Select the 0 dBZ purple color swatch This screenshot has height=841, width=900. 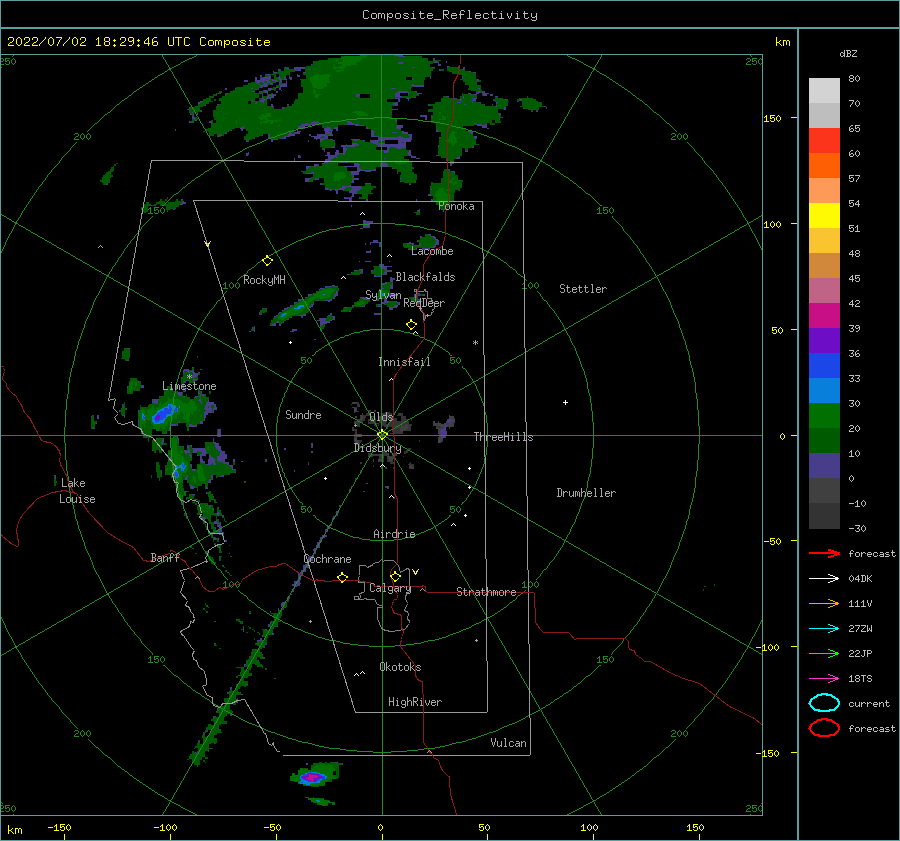tap(824, 466)
